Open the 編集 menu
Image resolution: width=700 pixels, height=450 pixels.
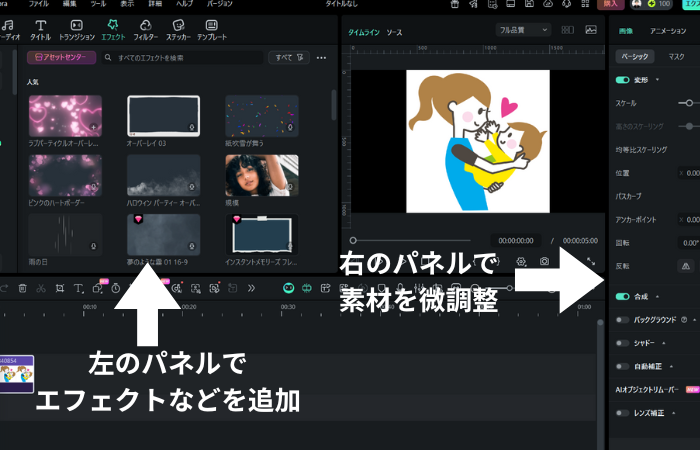click(70, 4)
